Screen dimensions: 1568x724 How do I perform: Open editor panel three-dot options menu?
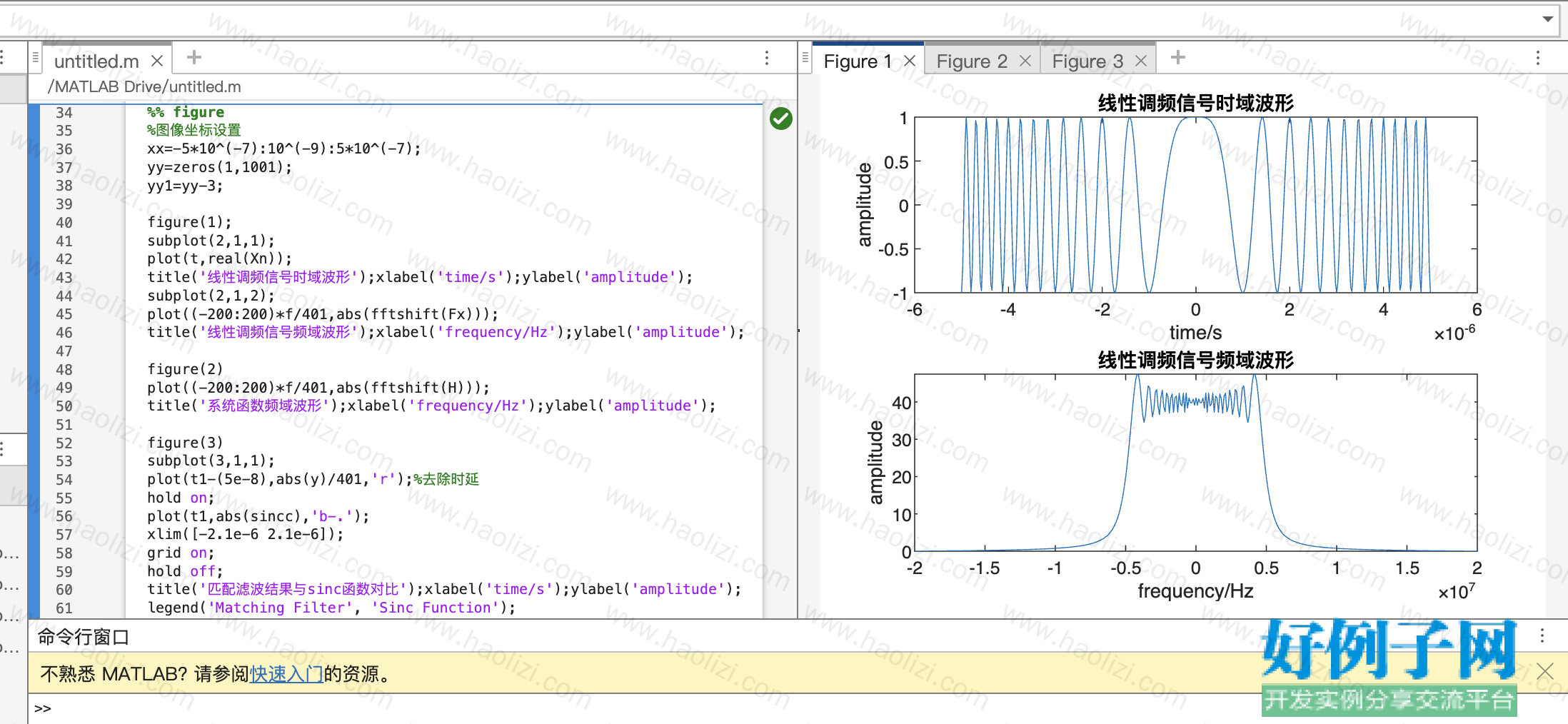tap(767, 58)
